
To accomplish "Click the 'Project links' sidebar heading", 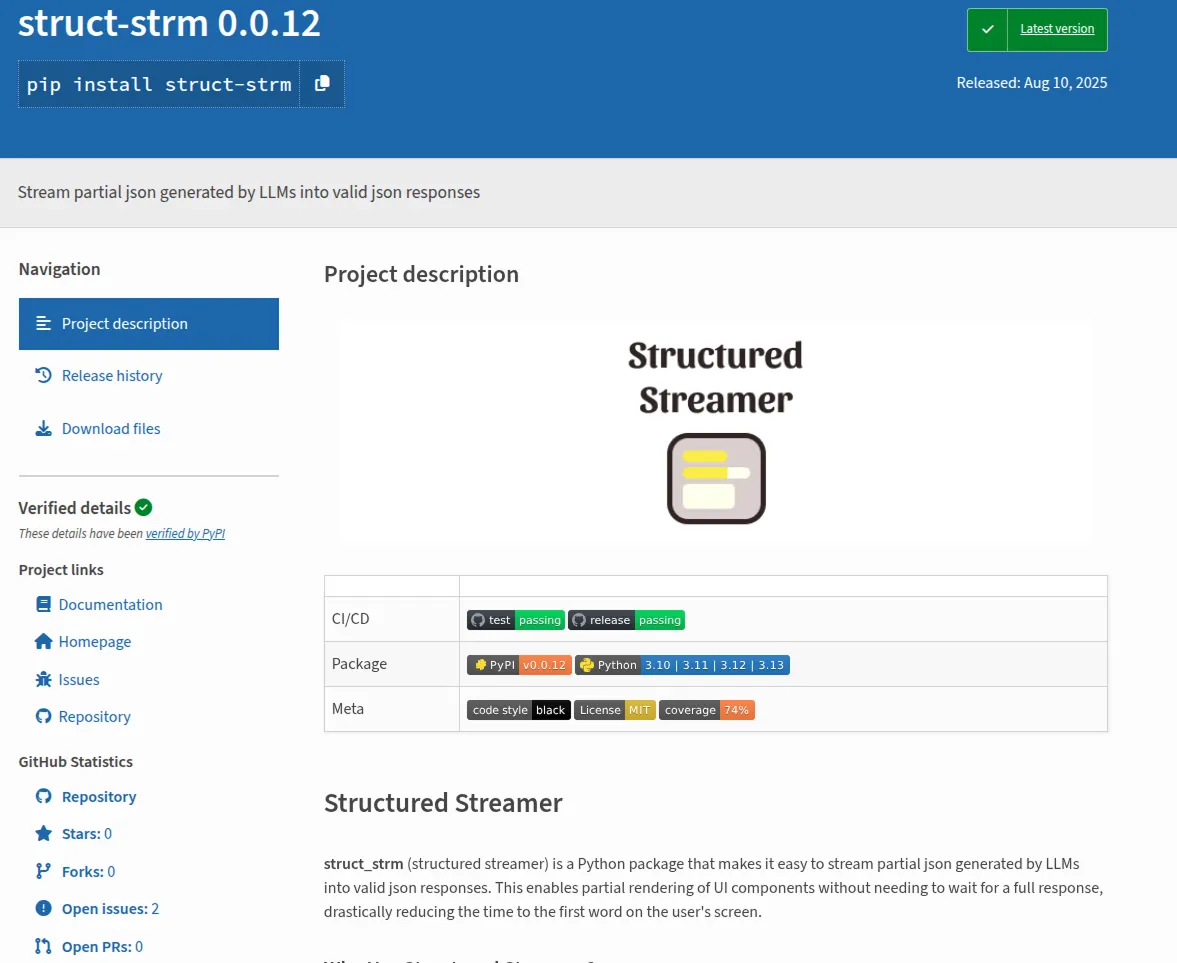I will pyautogui.click(x=61, y=570).
